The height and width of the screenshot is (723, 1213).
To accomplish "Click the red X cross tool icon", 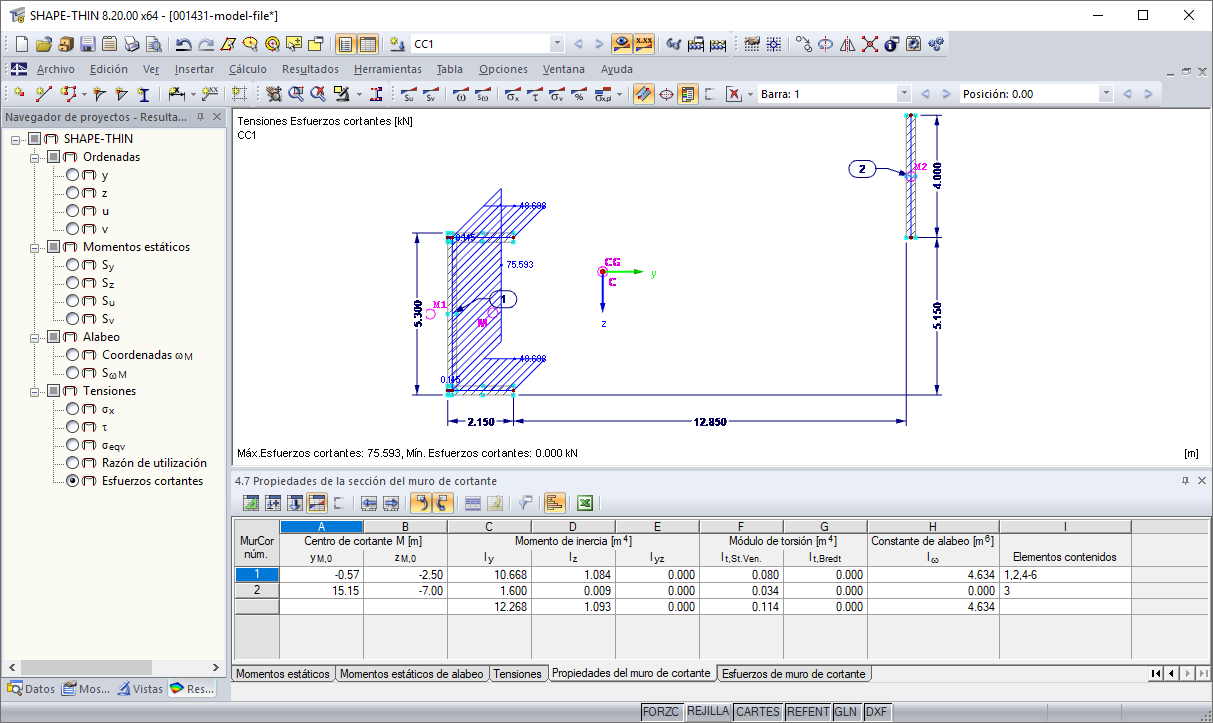I will (870, 44).
